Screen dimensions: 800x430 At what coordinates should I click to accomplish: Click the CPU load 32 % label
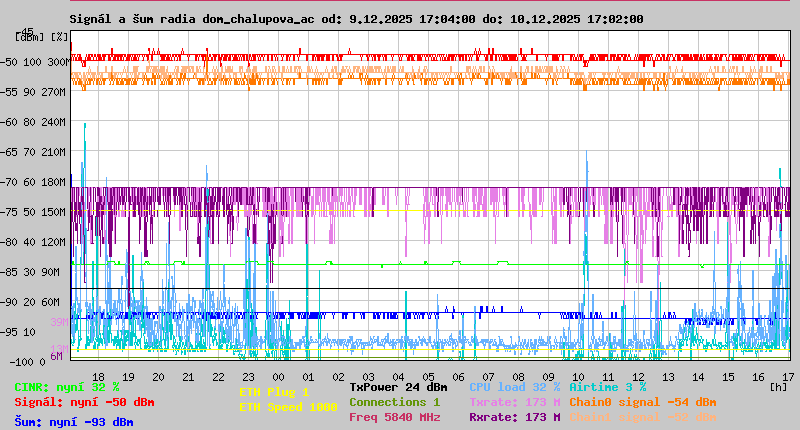point(514,386)
